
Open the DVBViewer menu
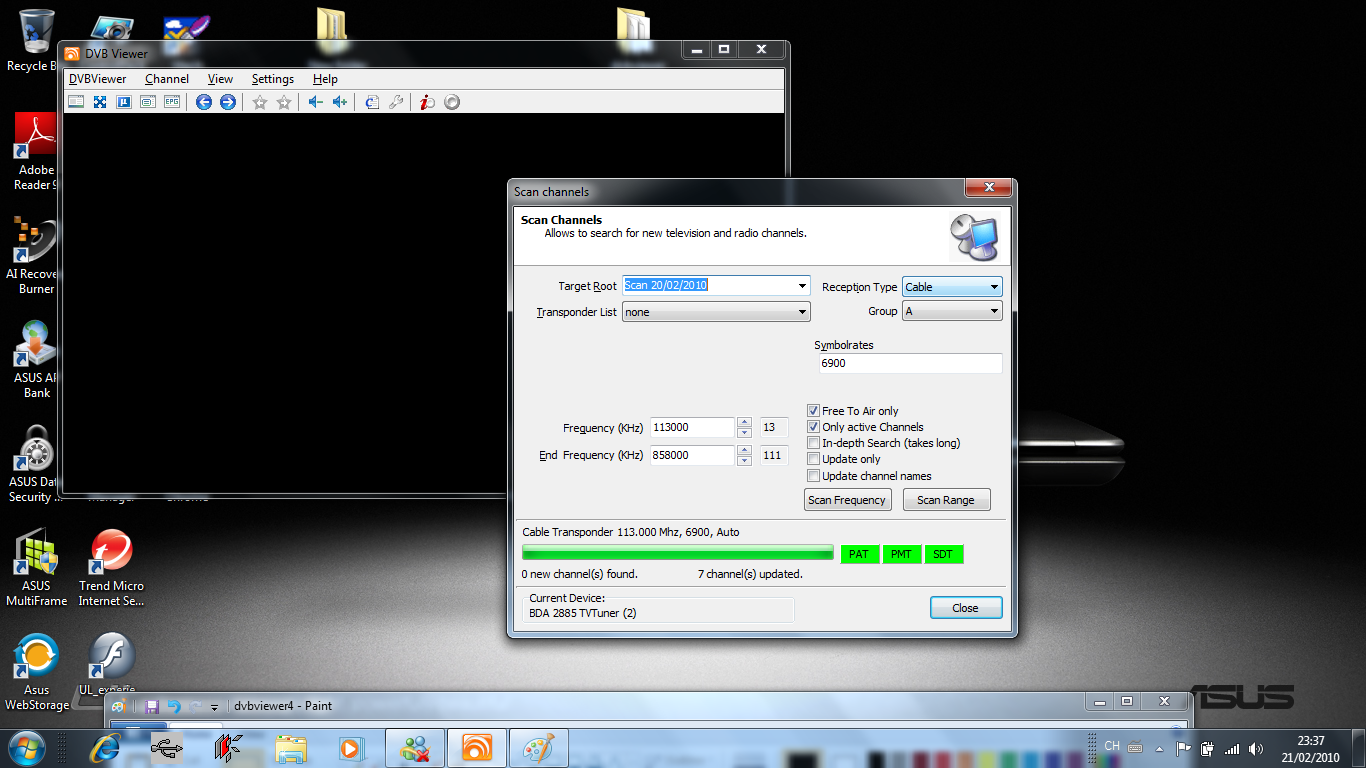97,79
